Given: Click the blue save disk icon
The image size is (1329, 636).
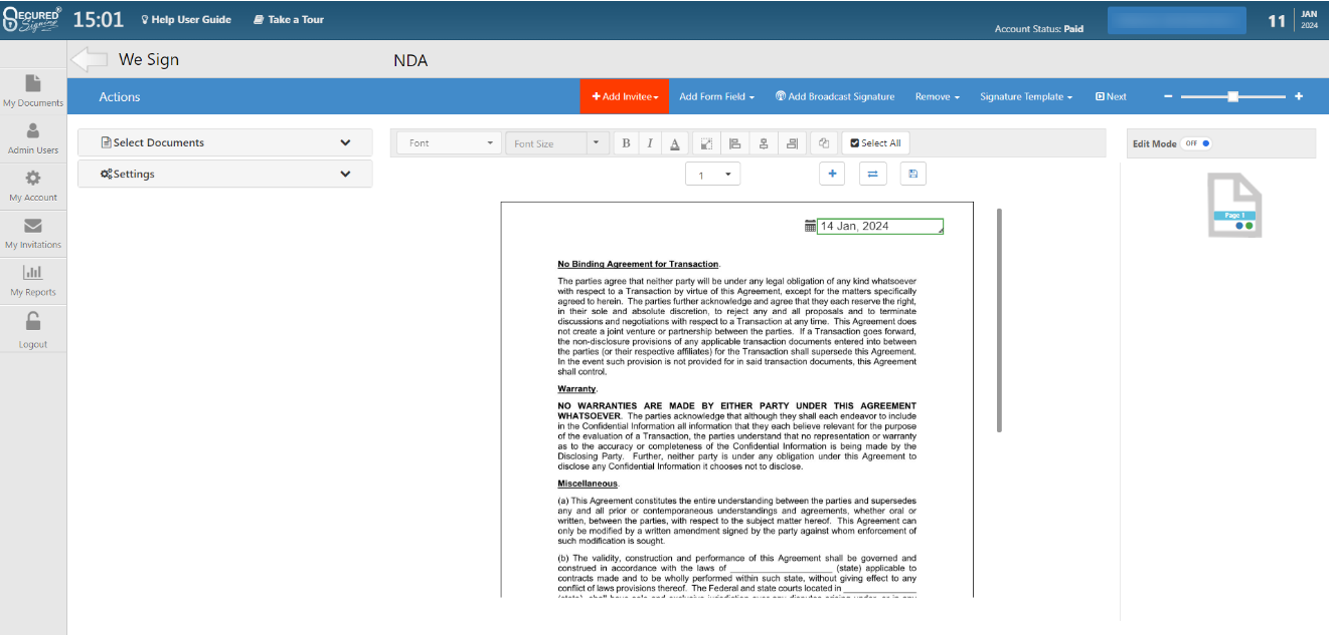Looking at the screenshot, I should 912,174.
